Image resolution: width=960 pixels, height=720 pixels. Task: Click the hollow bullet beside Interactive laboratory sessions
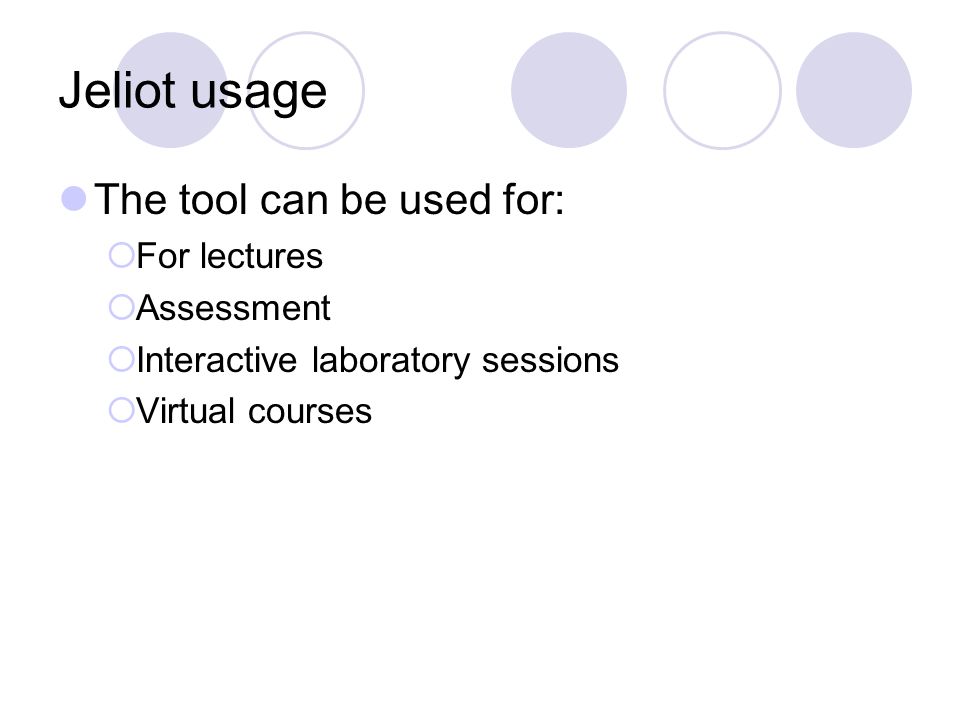[121, 359]
